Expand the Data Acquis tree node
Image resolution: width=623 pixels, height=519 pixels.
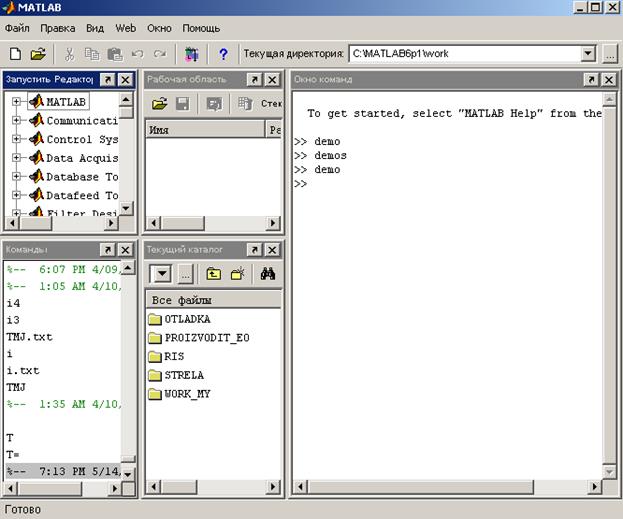coord(16,157)
